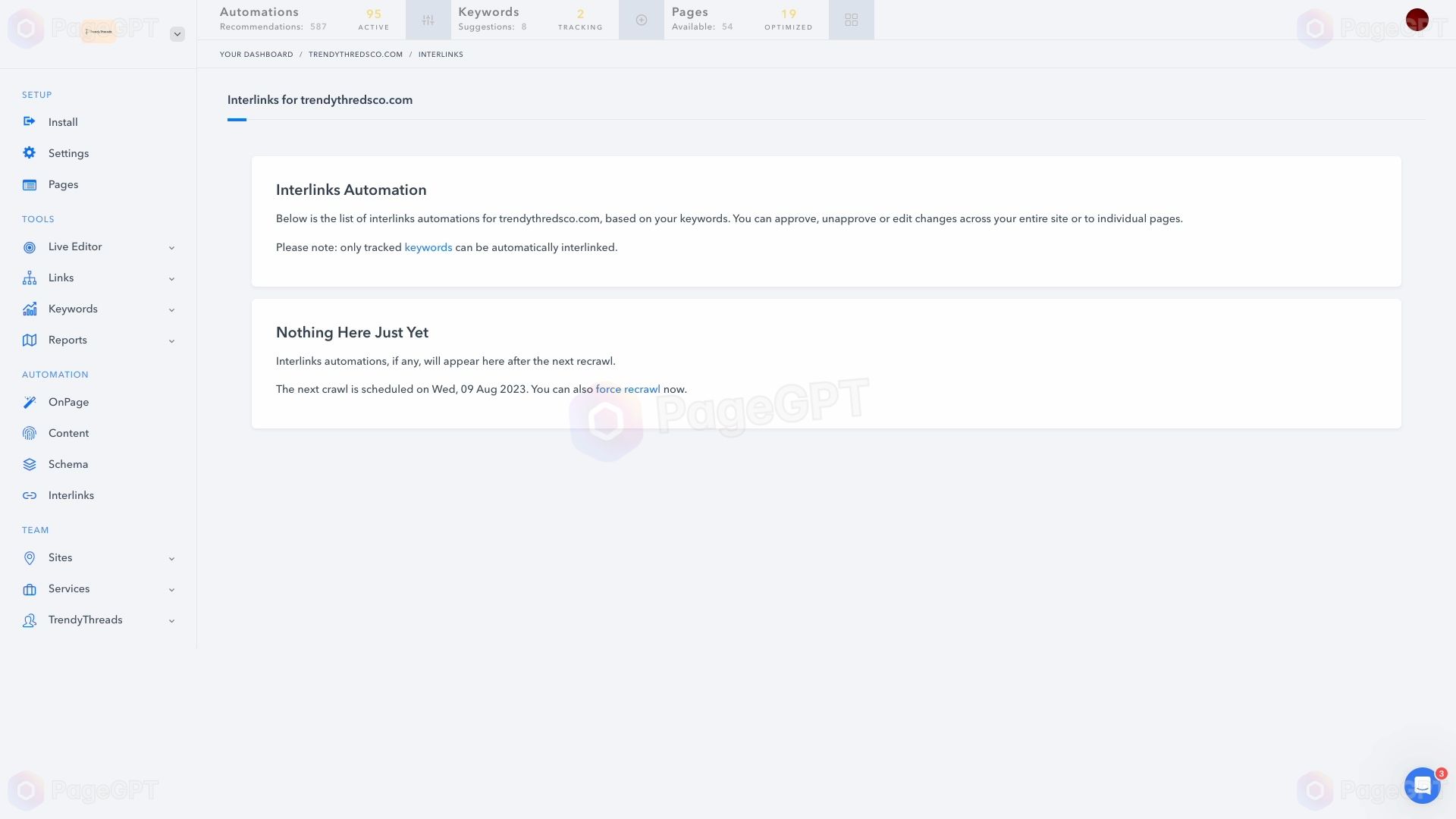
Task: Click the Schema automation icon
Action: click(29, 464)
